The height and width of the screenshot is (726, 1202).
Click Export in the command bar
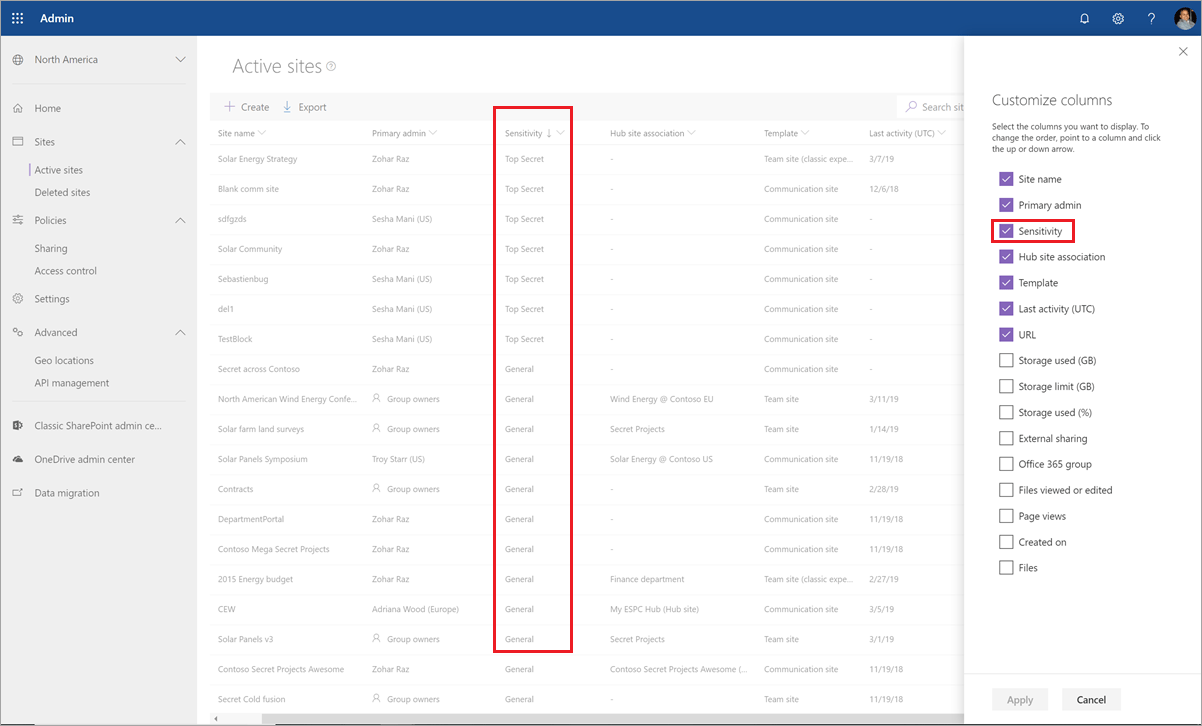(x=304, y=107)
